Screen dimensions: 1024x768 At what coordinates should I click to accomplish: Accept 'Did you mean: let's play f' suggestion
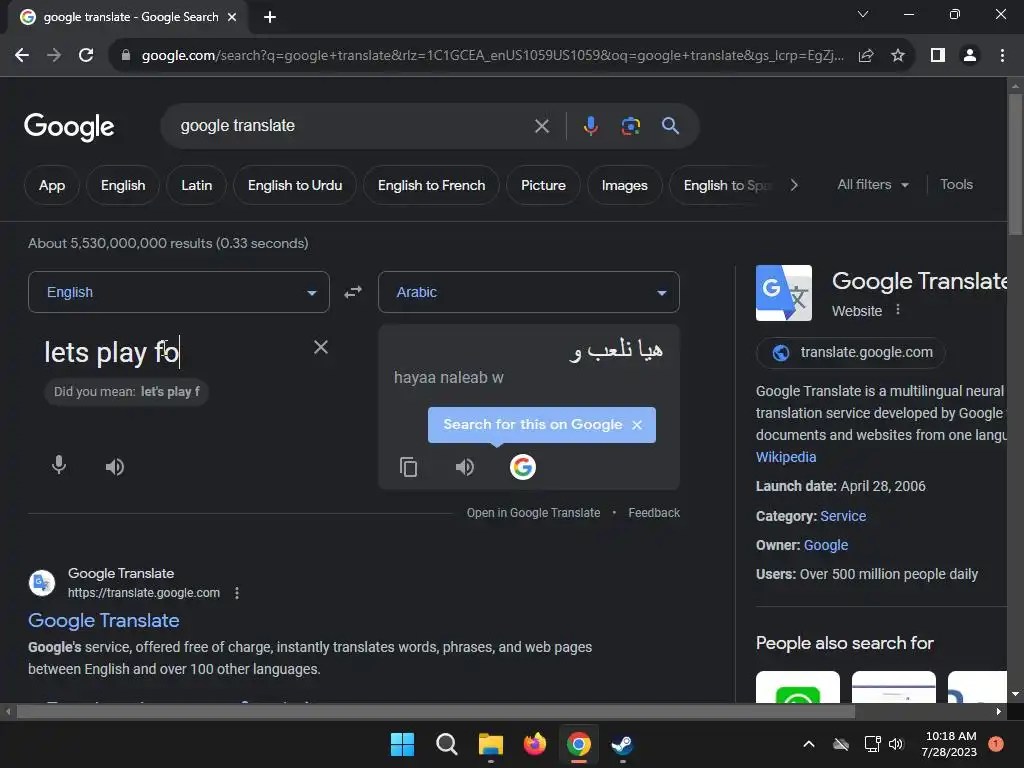127,392
